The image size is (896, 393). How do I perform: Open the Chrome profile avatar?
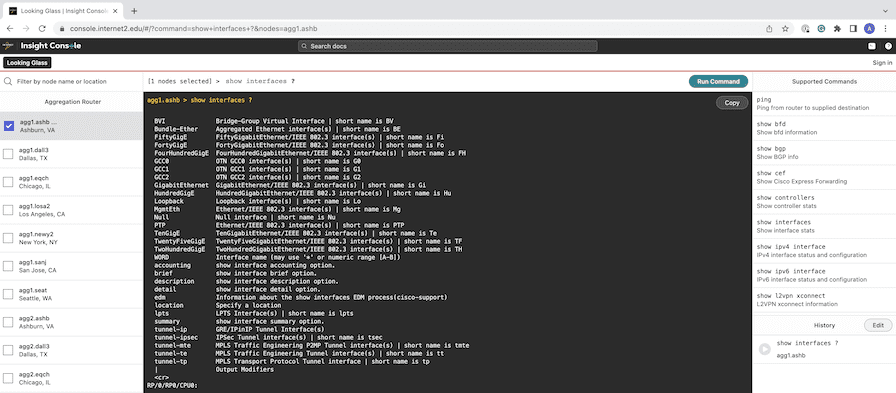pyautogui.click(x=869, y=28)
